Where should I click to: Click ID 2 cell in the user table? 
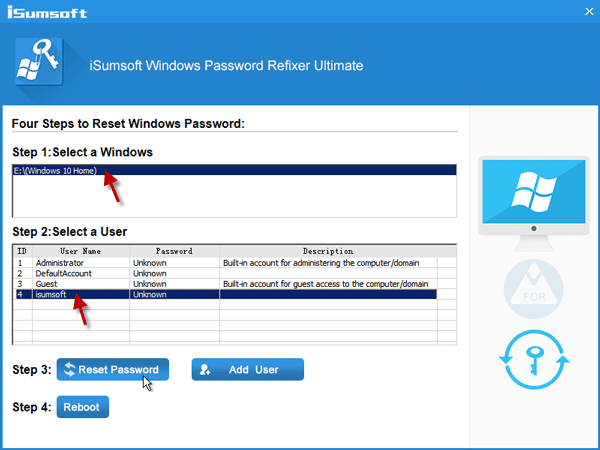coord(23,273)
